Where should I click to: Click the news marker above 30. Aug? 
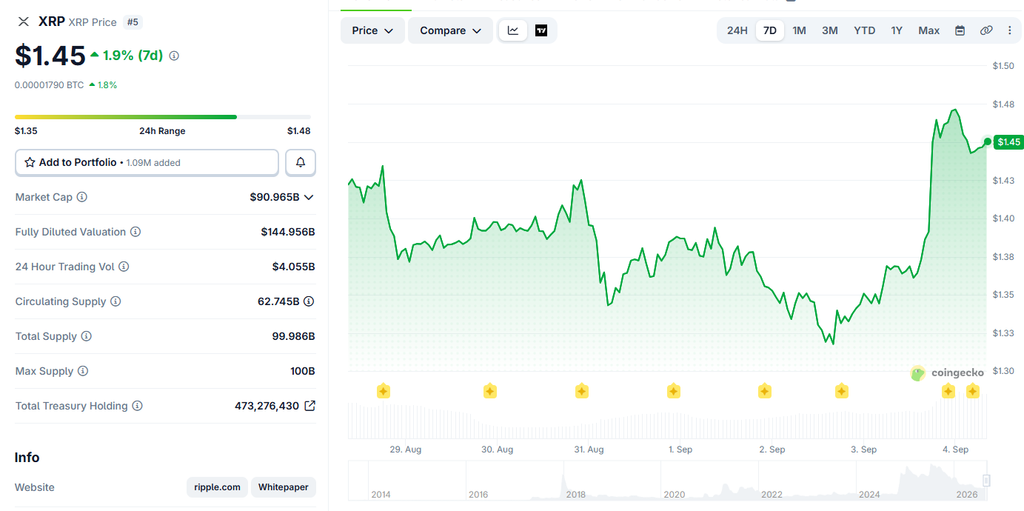tap(490, 391)
